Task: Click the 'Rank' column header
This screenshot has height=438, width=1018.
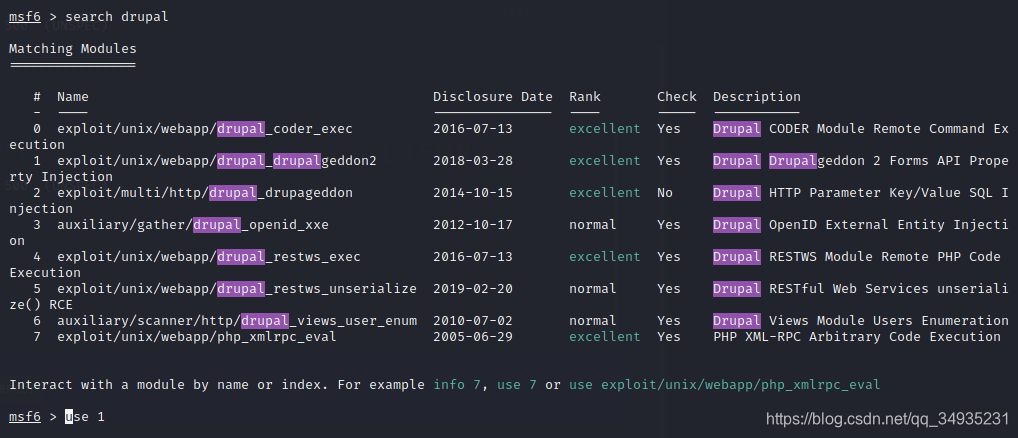Action: (x=585, y=97)
